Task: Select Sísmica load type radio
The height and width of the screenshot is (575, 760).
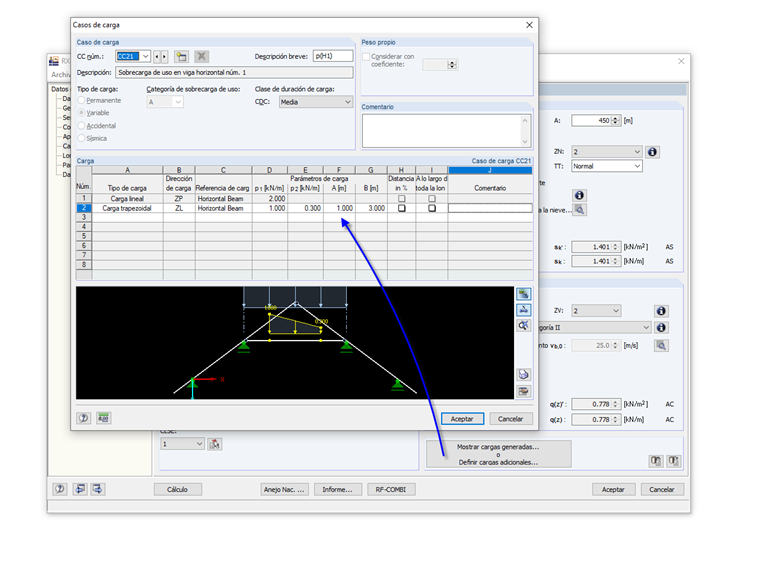Action: [x=81, y=138]
